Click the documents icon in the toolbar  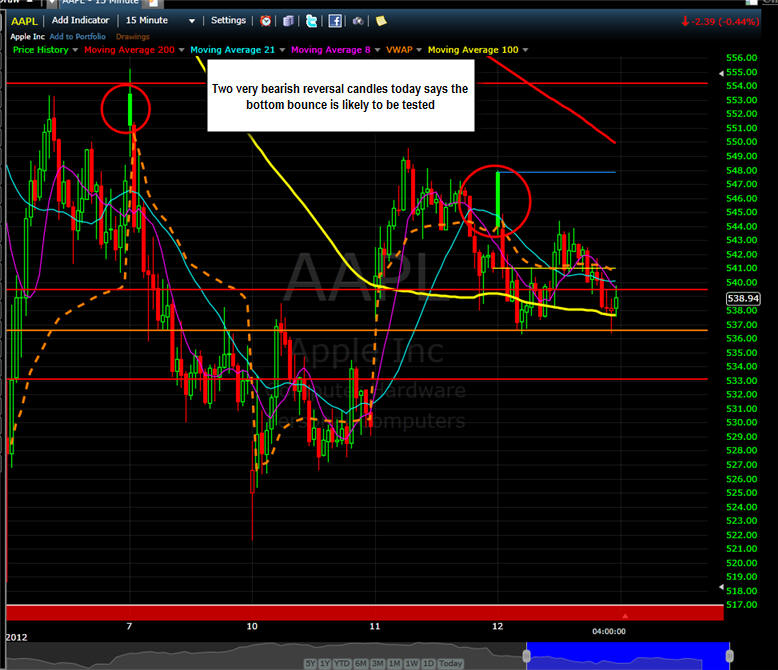(288, 20)
